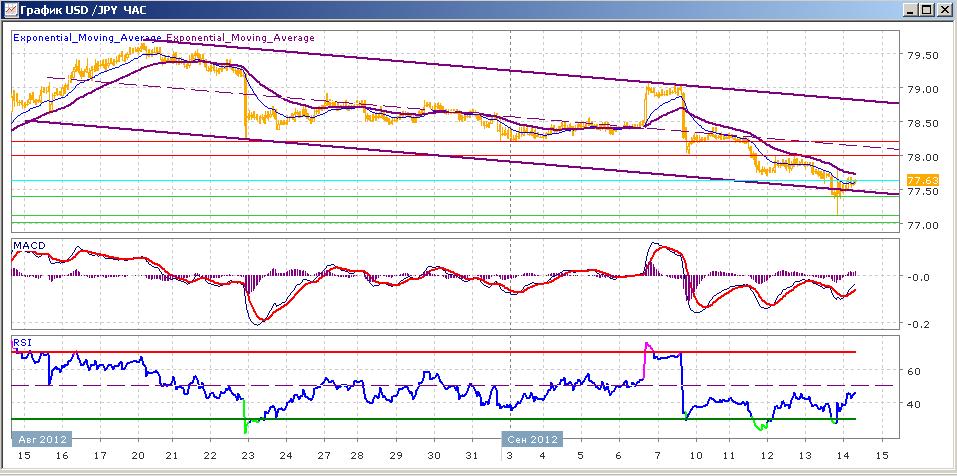Screen dimensions: 957x476
Task: Click date 23 on the time axis
Action: click(248, 455)
